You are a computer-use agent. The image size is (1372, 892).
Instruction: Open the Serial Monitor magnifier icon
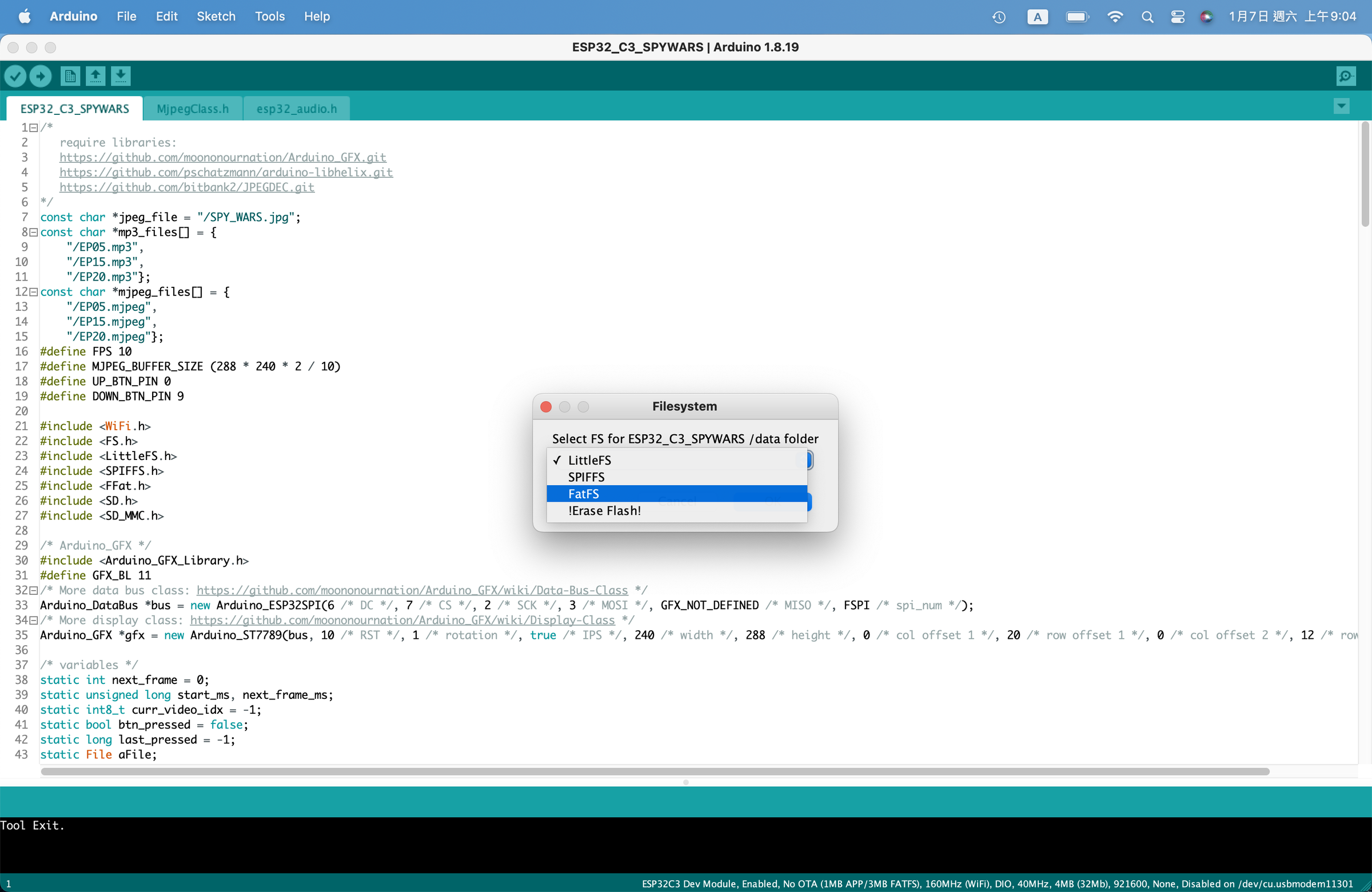pyautogui.click(x=1346, y=76)
